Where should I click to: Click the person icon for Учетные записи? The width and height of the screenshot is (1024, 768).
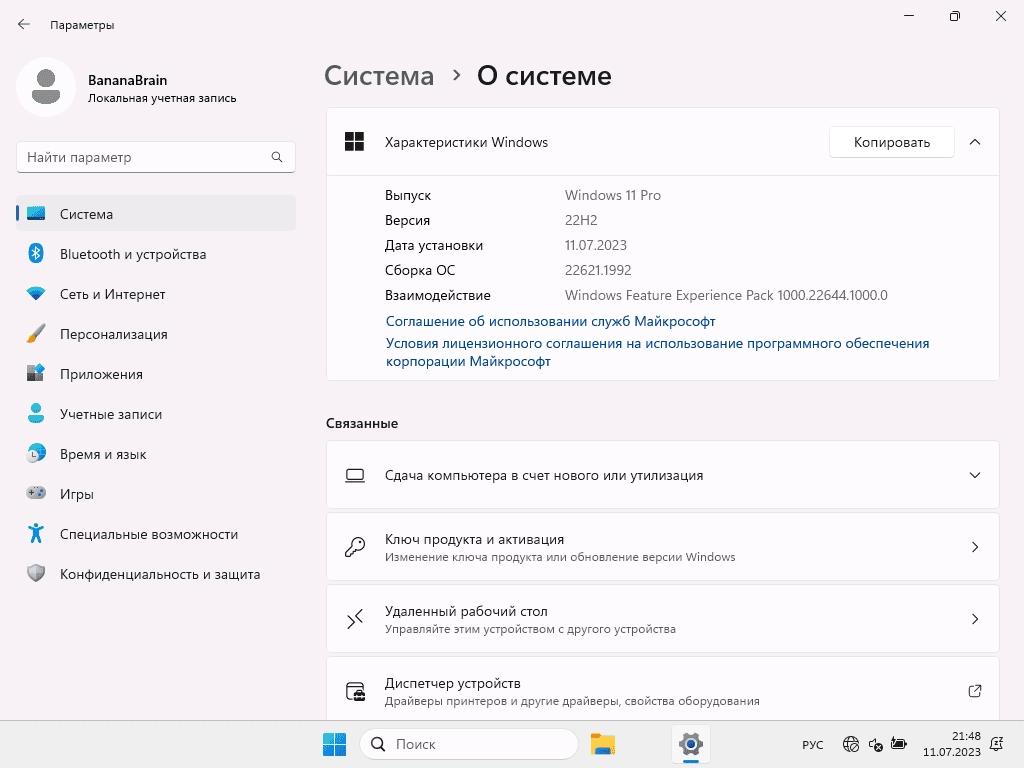[36, 413]
